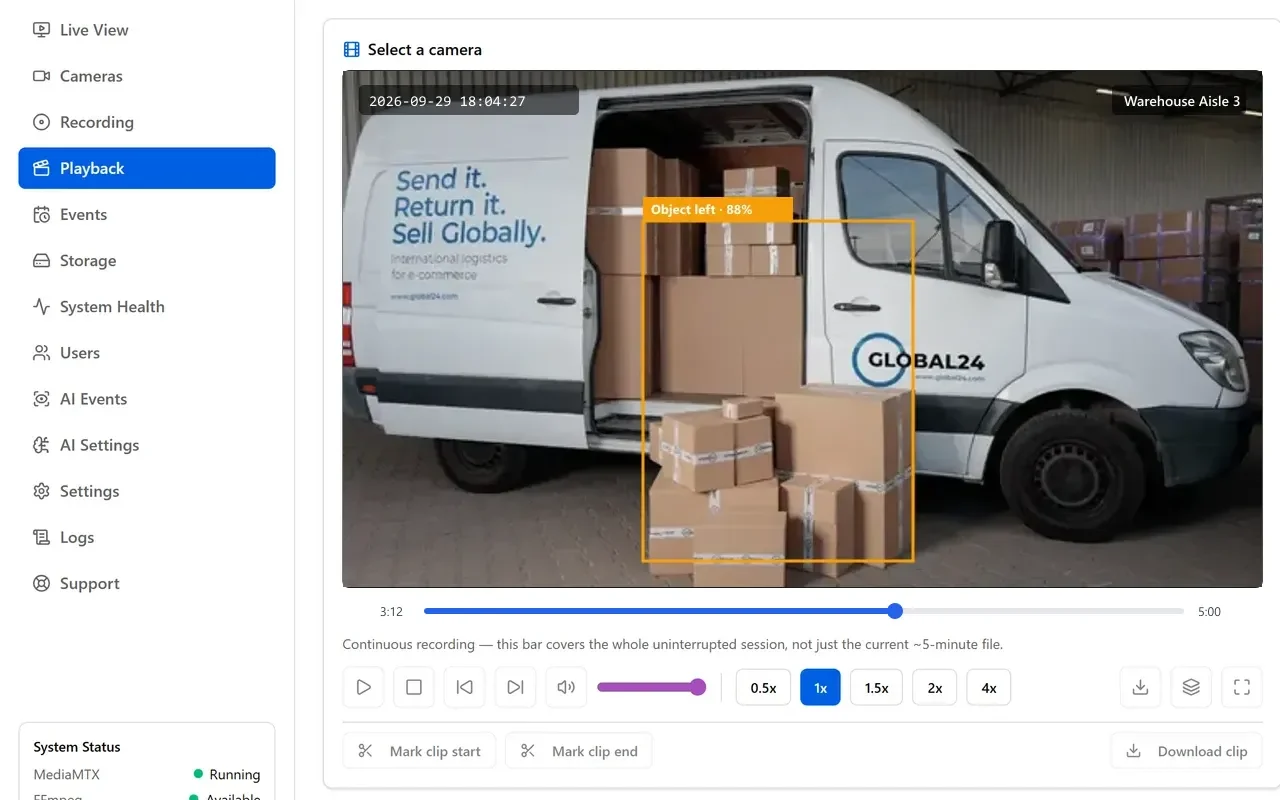The image size is (1280, 800).
Task: Go to Cameras section
Action: [147, 76]
